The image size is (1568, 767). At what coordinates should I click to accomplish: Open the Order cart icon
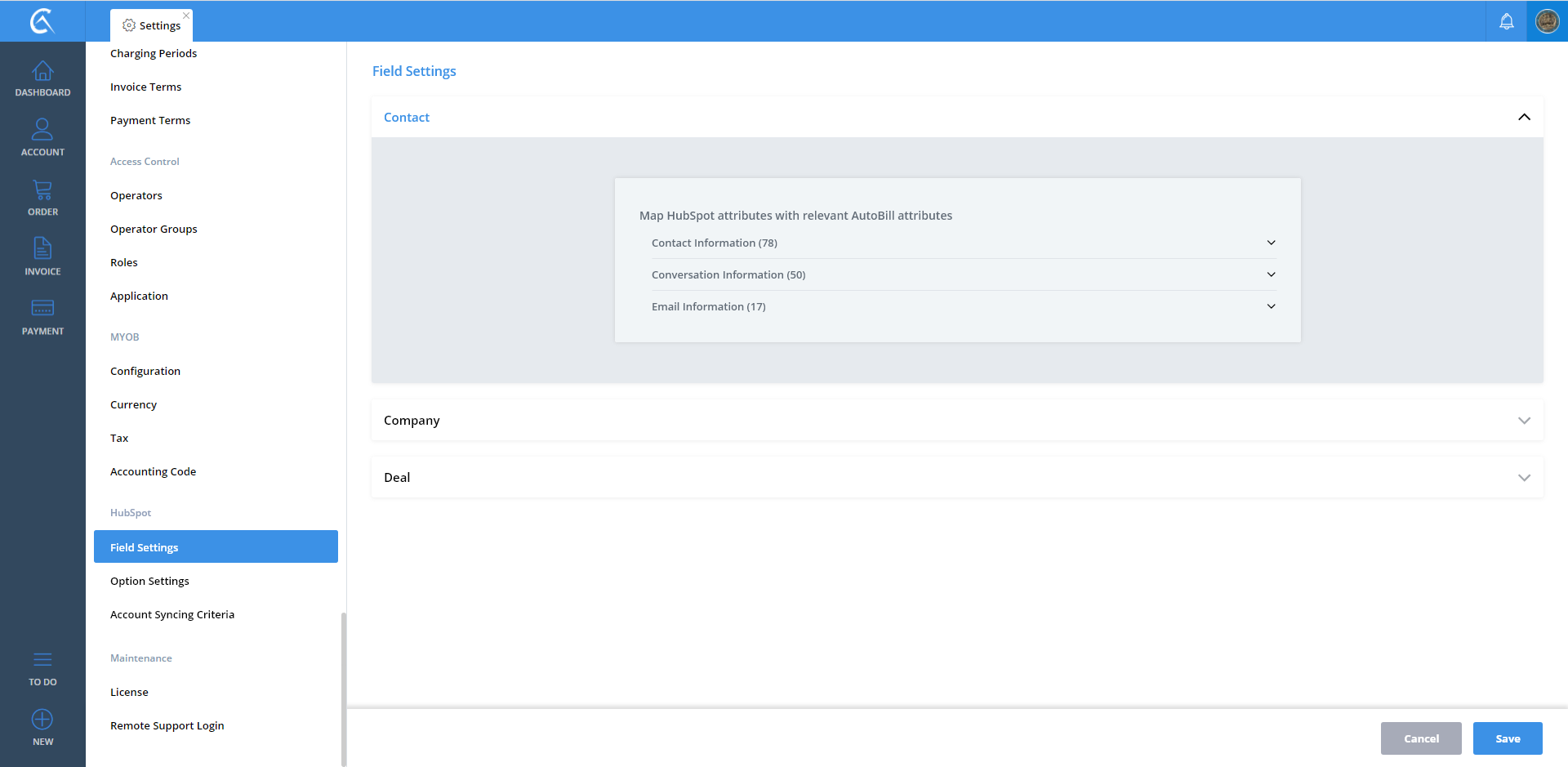coord(42,190)
